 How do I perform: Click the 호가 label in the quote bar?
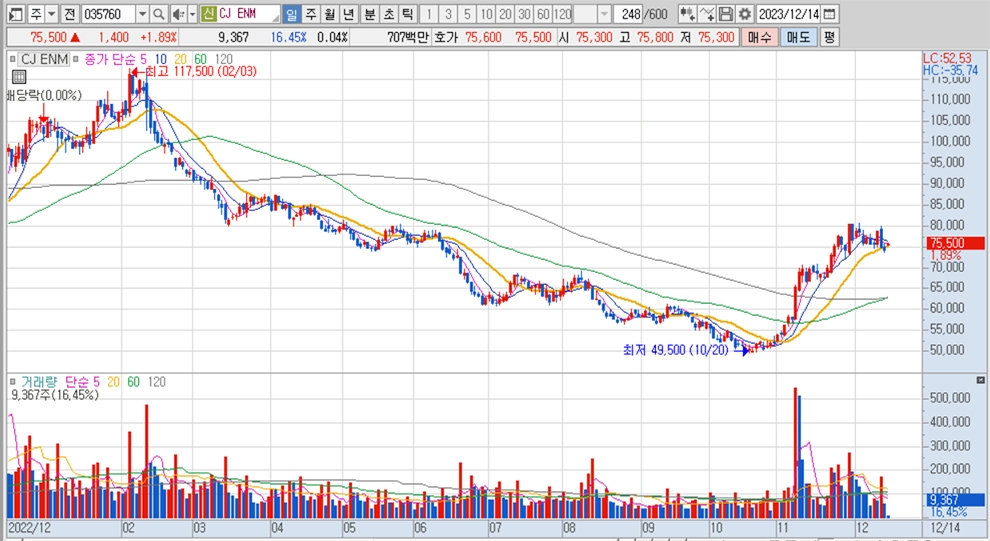[x=446, y=37]
